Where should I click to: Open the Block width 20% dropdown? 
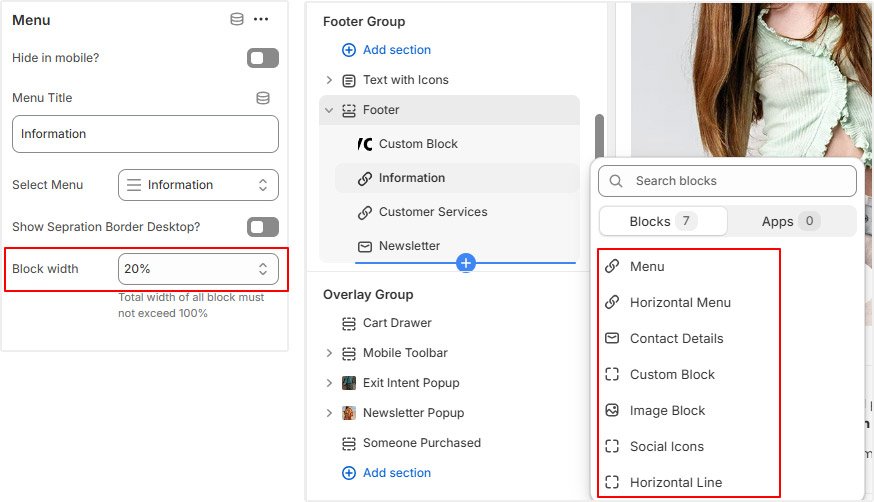(198, 269)
